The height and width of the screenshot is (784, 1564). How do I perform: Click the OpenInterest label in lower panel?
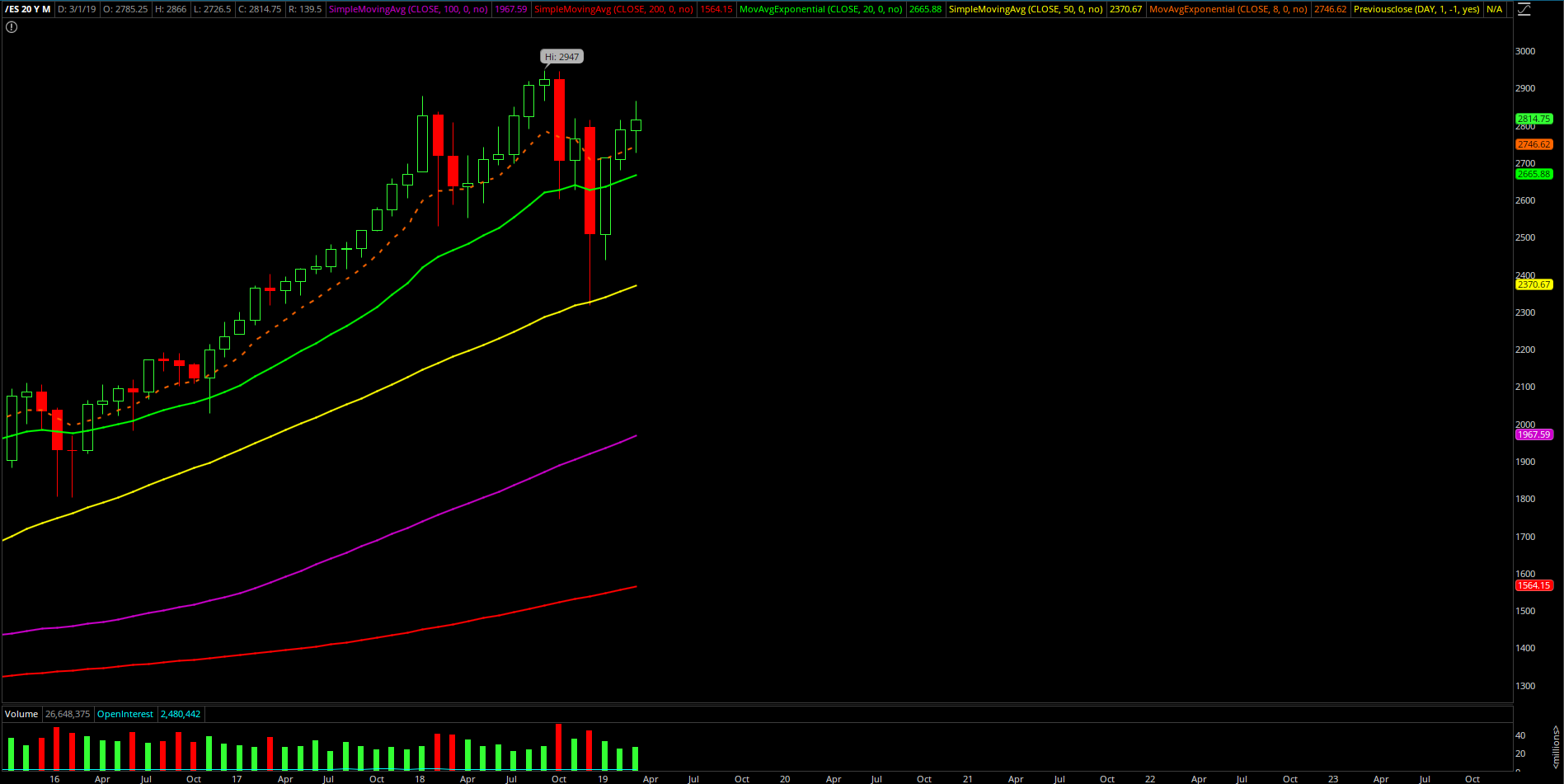125,714
